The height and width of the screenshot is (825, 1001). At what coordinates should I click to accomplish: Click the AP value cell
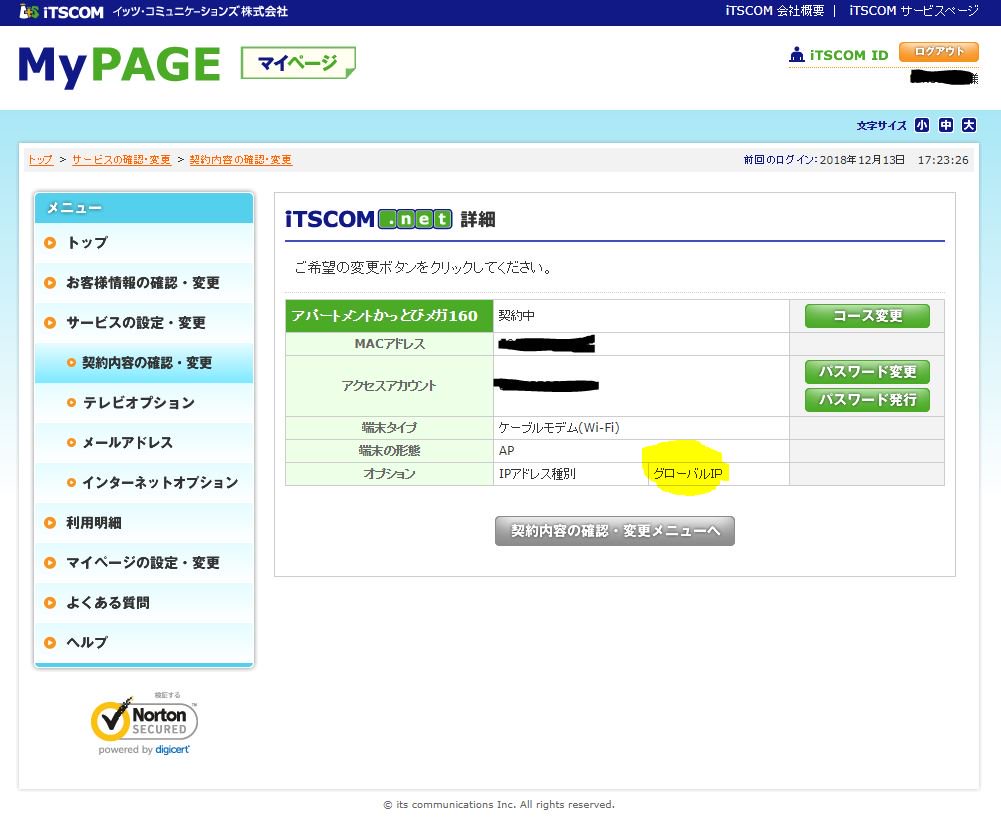[x=641, y=451]
